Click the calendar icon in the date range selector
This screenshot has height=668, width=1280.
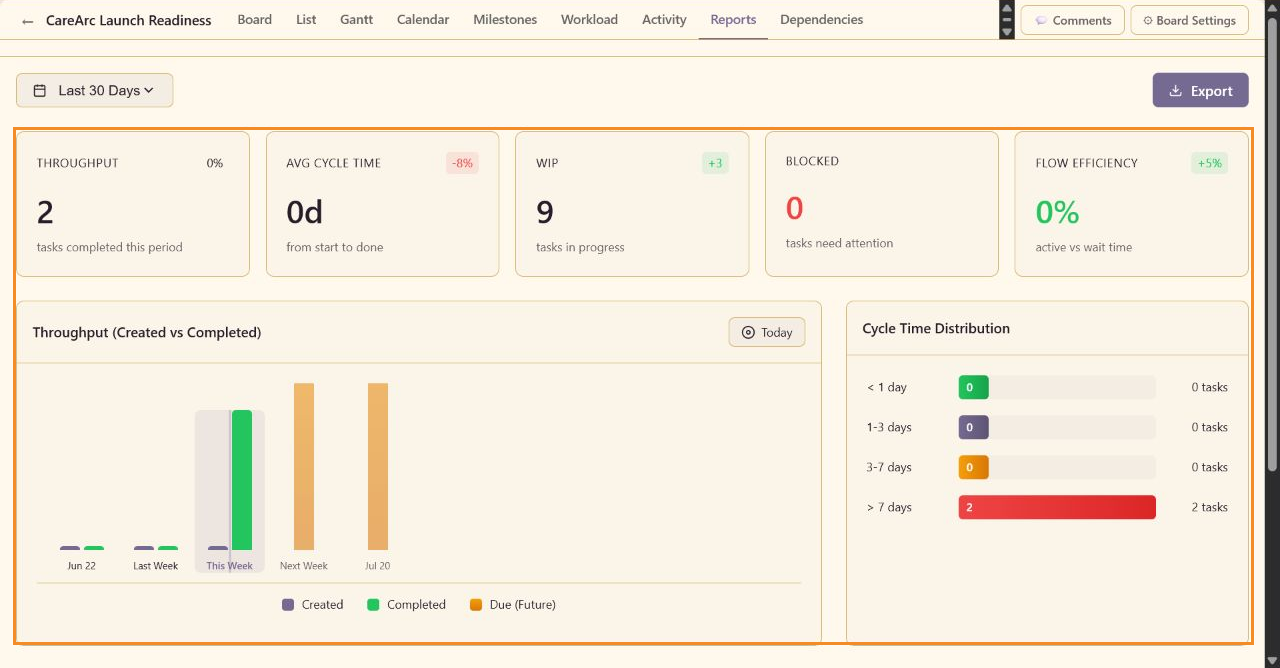coord(40,90)
